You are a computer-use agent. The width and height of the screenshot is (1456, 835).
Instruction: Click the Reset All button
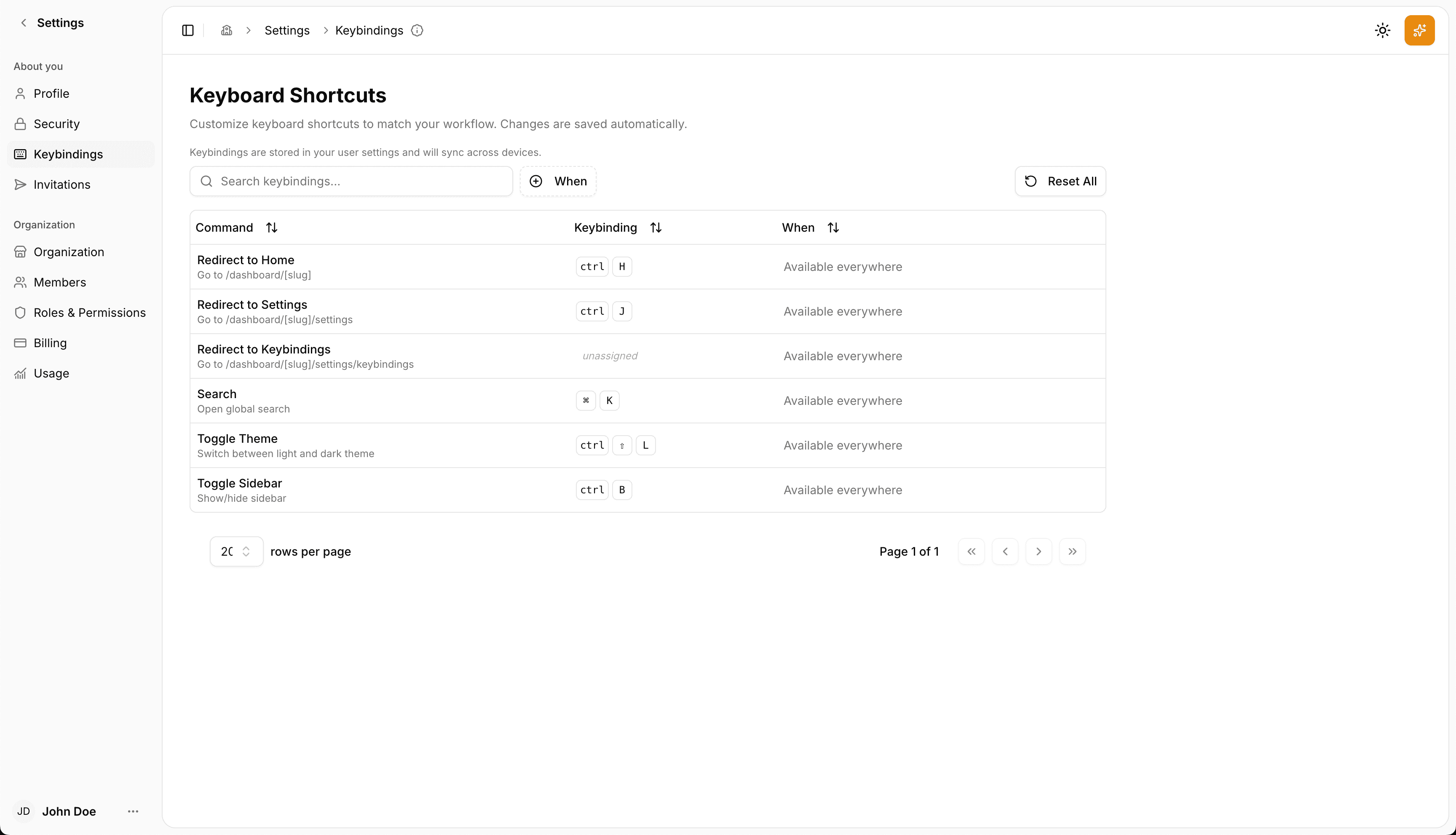[1060, 181]
